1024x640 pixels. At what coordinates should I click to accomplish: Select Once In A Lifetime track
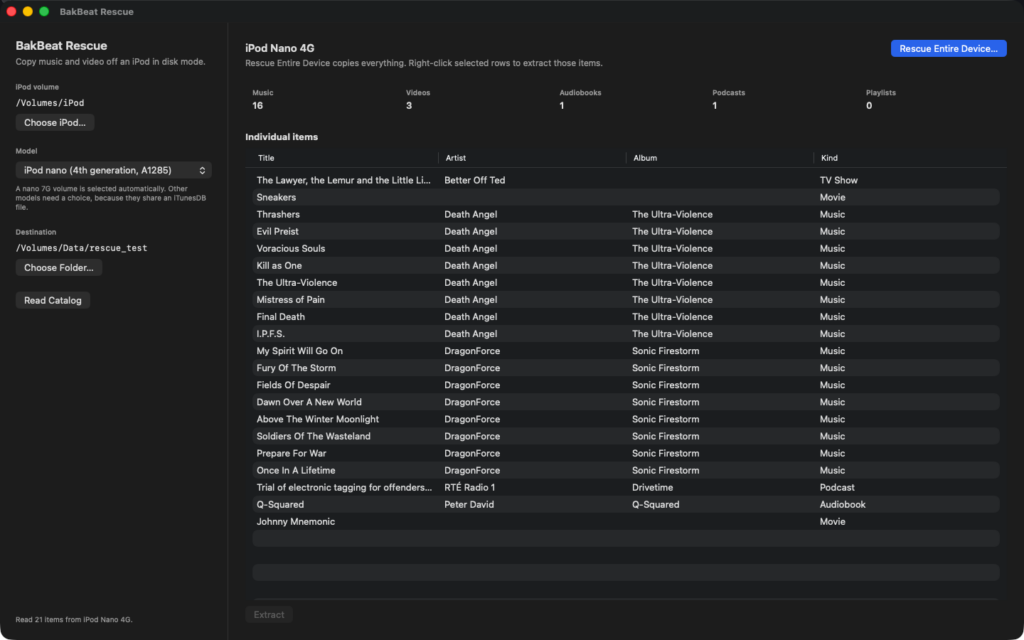click(x=626, y=470)
